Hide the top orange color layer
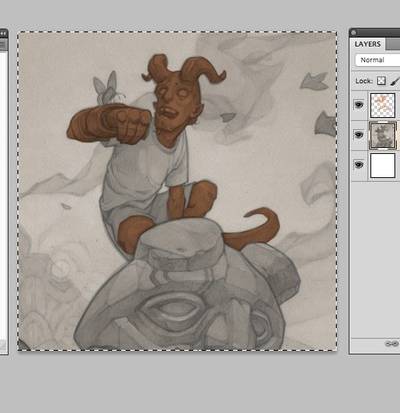400x413 pixels. click(359, 105)
